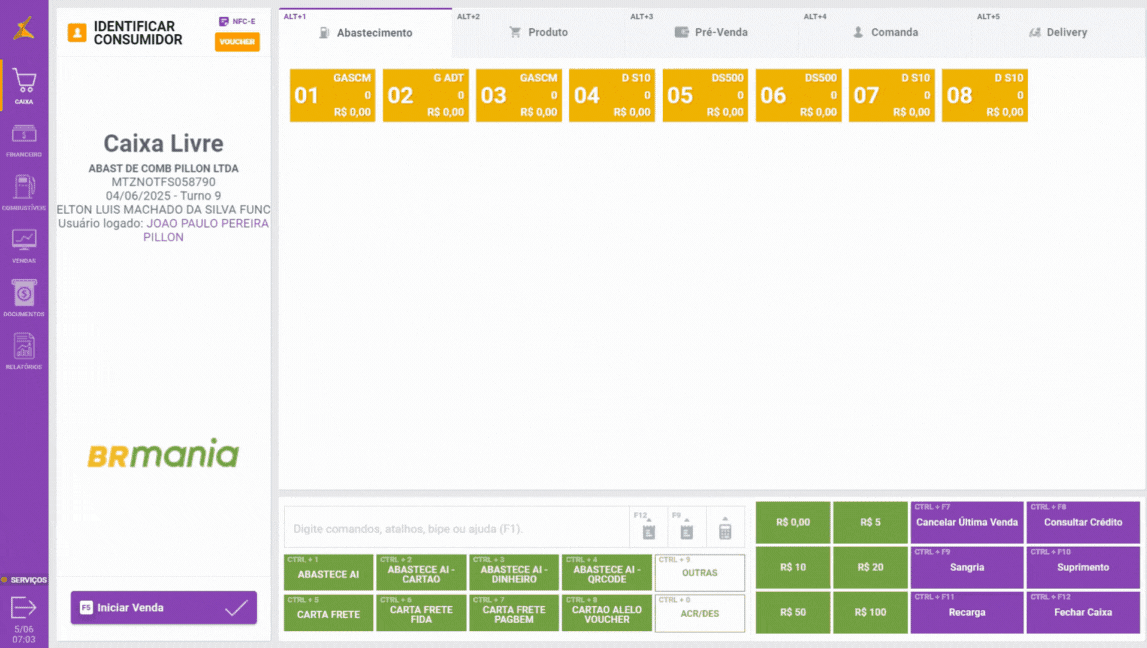This screenshot has height=648, width=1147.
Task: Click ABASTECE AI - DINHEIRO button
Action: 514,573
